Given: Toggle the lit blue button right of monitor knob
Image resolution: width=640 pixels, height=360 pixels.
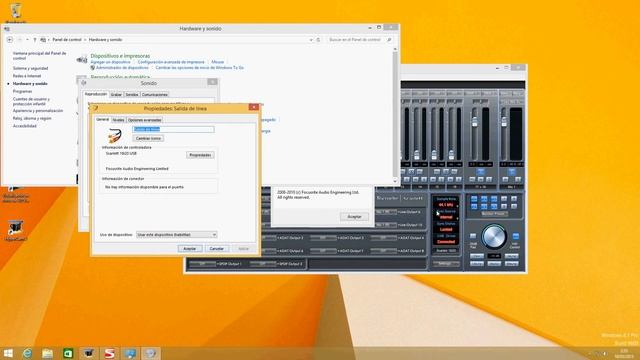Looking at the screenshot, I should point(516,236).
